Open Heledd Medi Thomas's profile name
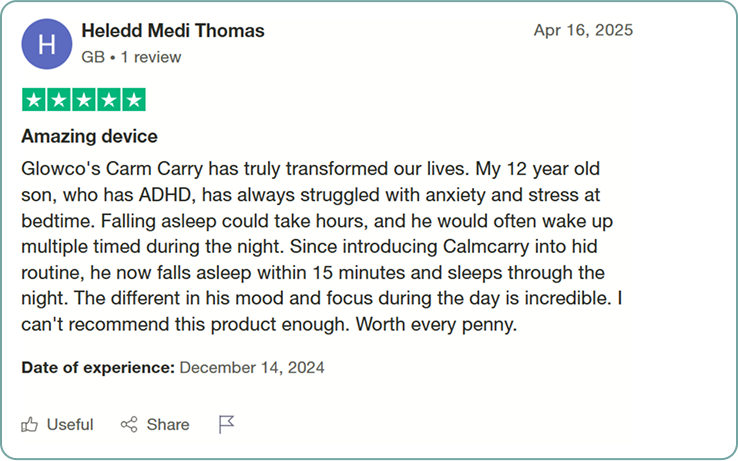Image resolution: width=738 pixels, height=461 pixels. 173,31
